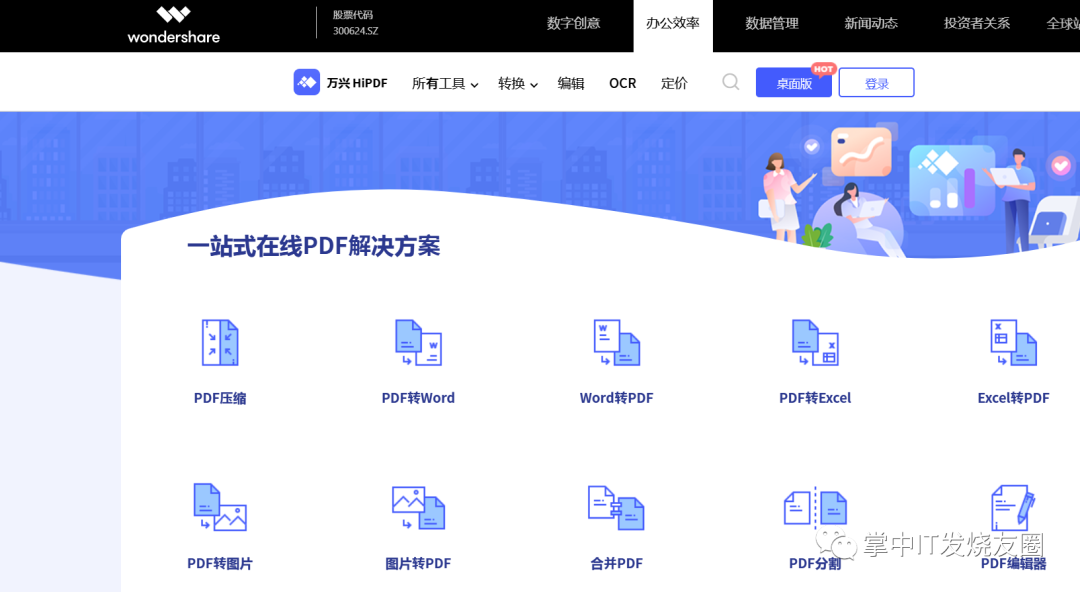
Task: Click the 桌面版 button
Action: point(793,83)
